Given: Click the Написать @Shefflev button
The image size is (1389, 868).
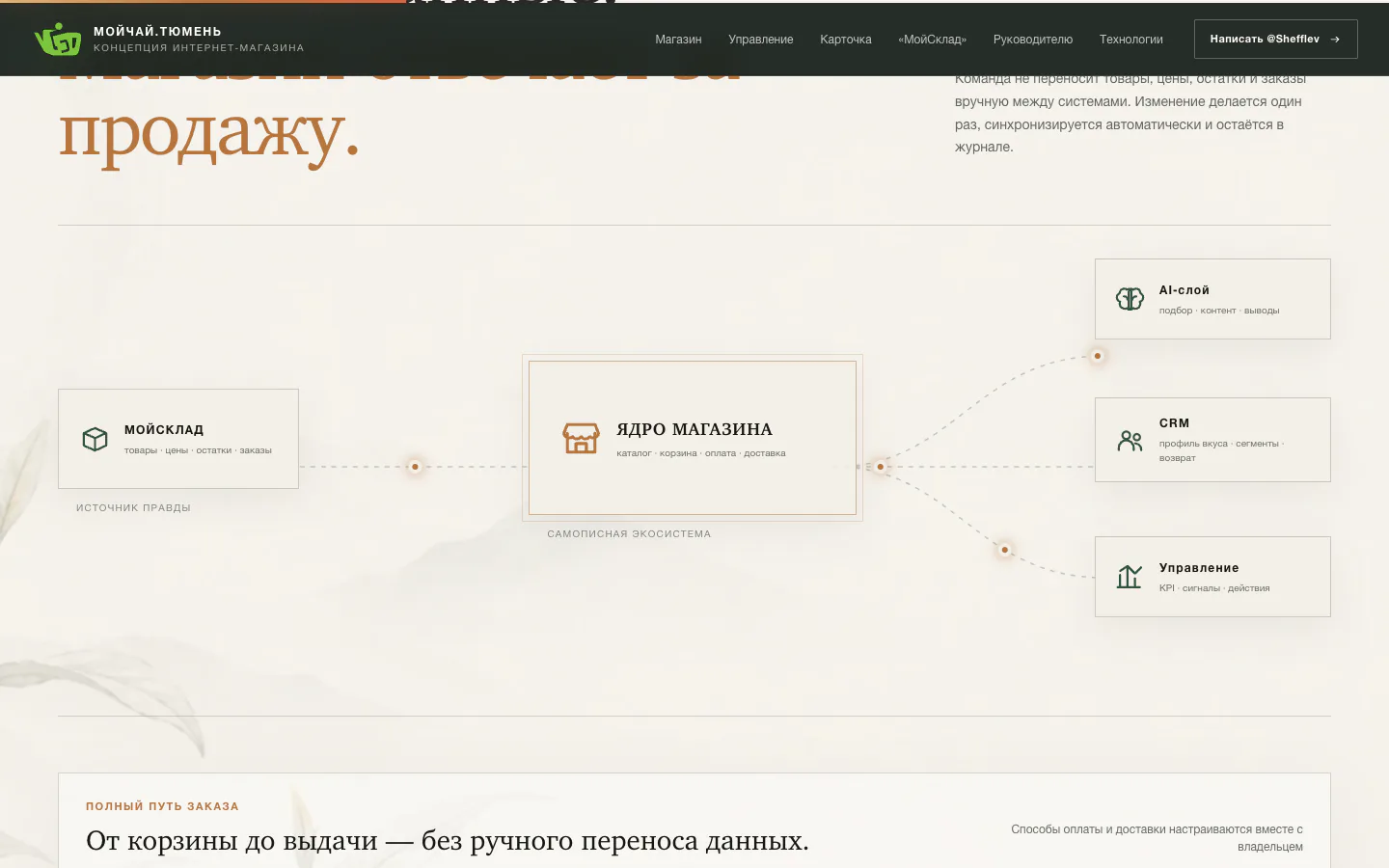Looking at the screenshot, I should [1275, 40].
